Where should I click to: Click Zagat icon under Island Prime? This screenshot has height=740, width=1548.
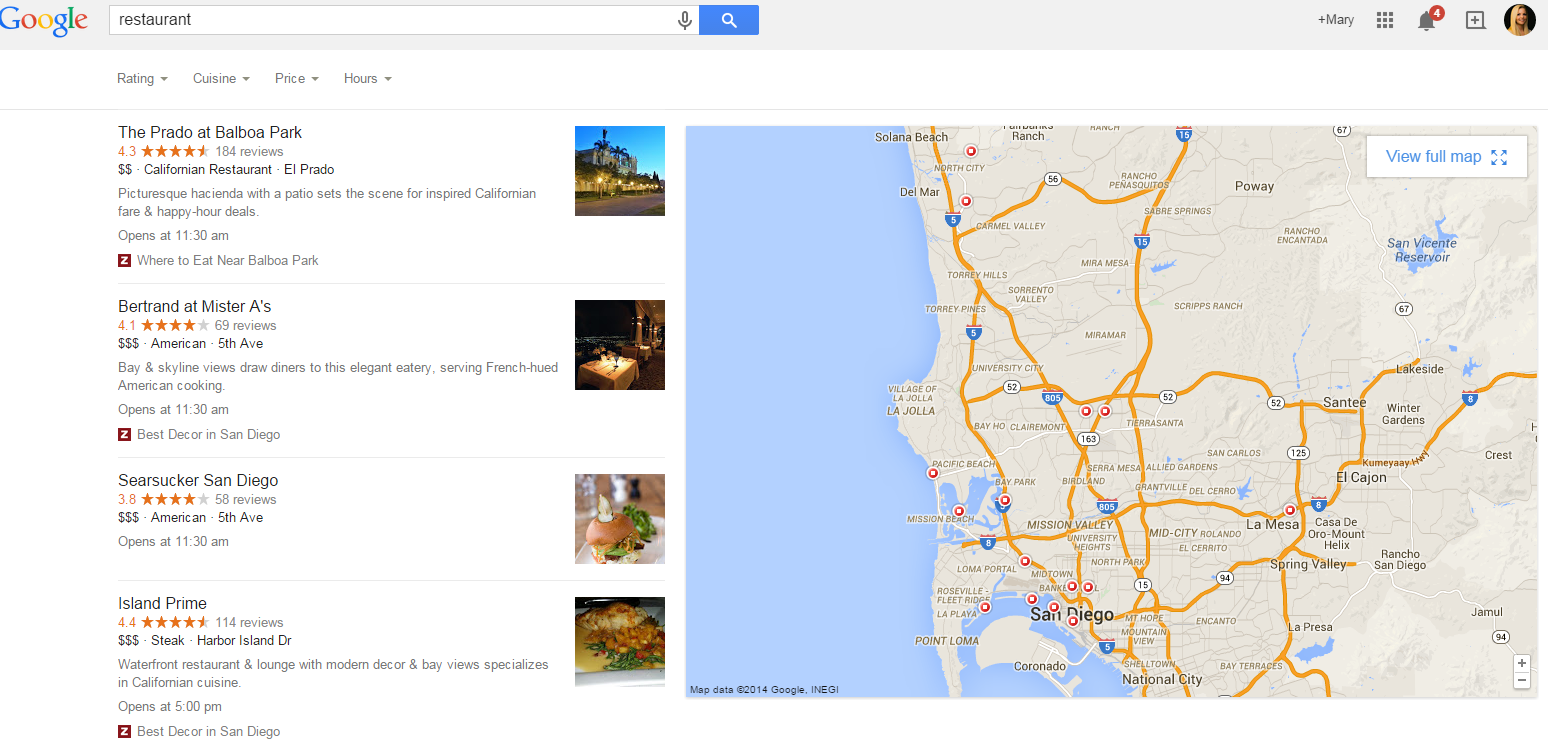(x=124, y=731)
